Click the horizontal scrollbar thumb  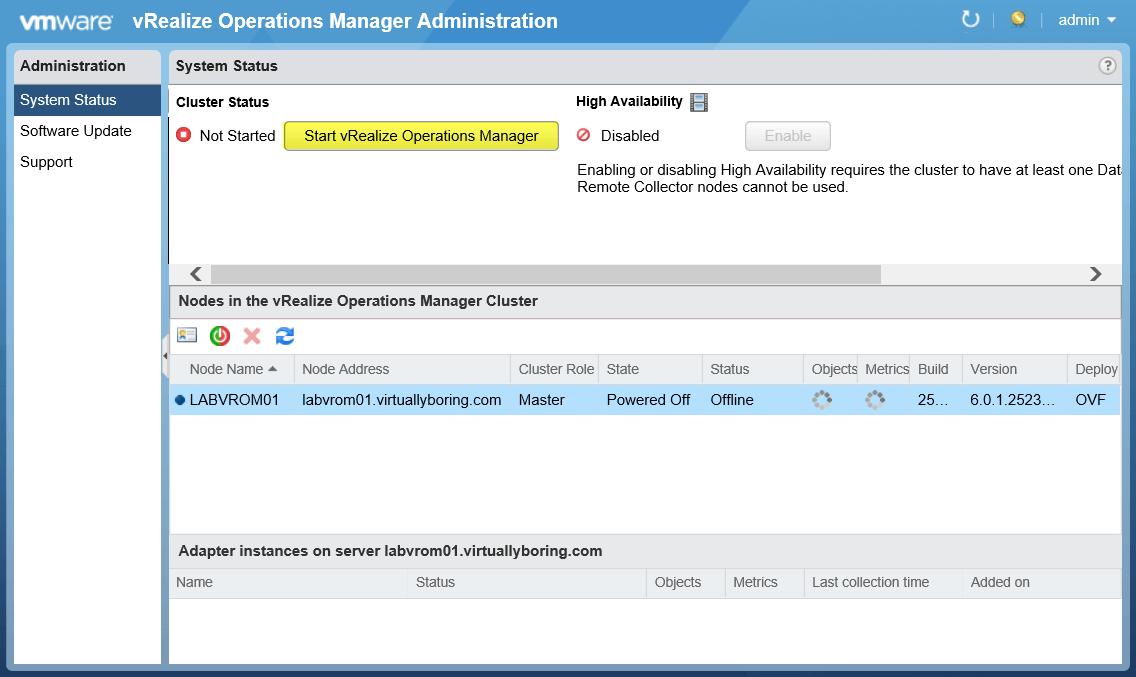point(546,274)
